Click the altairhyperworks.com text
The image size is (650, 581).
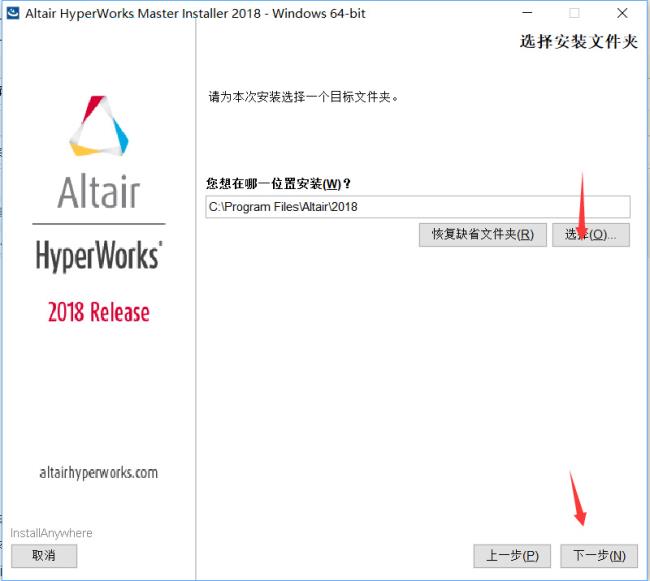(x=99, y=472)
